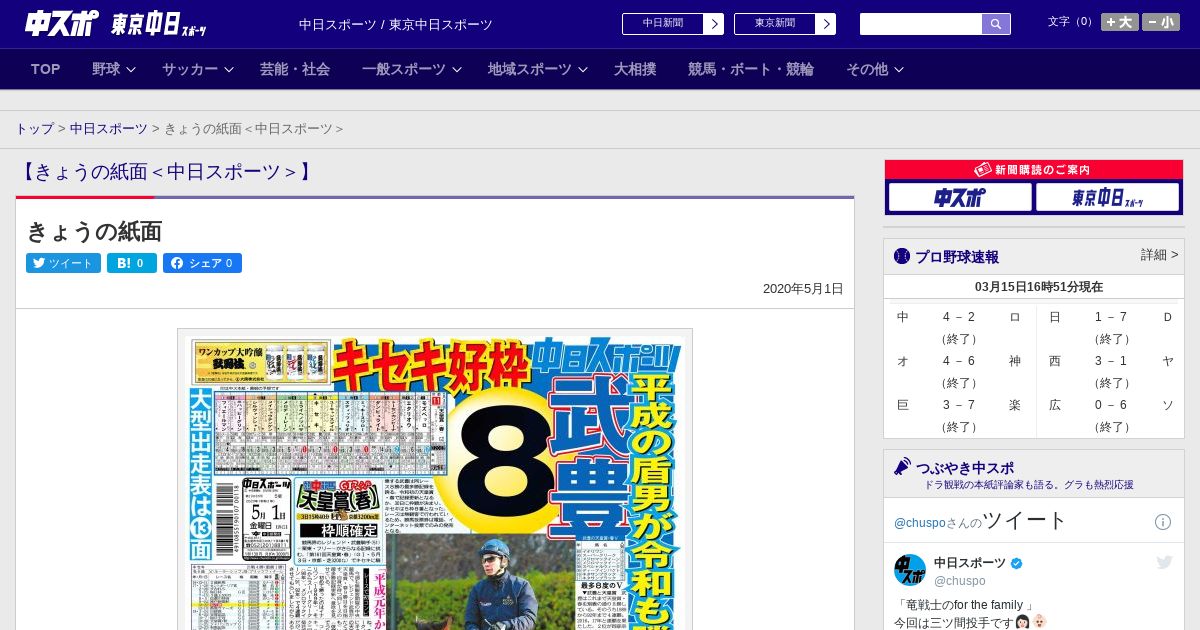Click the search magnifier button
The image size is (1200, 630).
996,24
